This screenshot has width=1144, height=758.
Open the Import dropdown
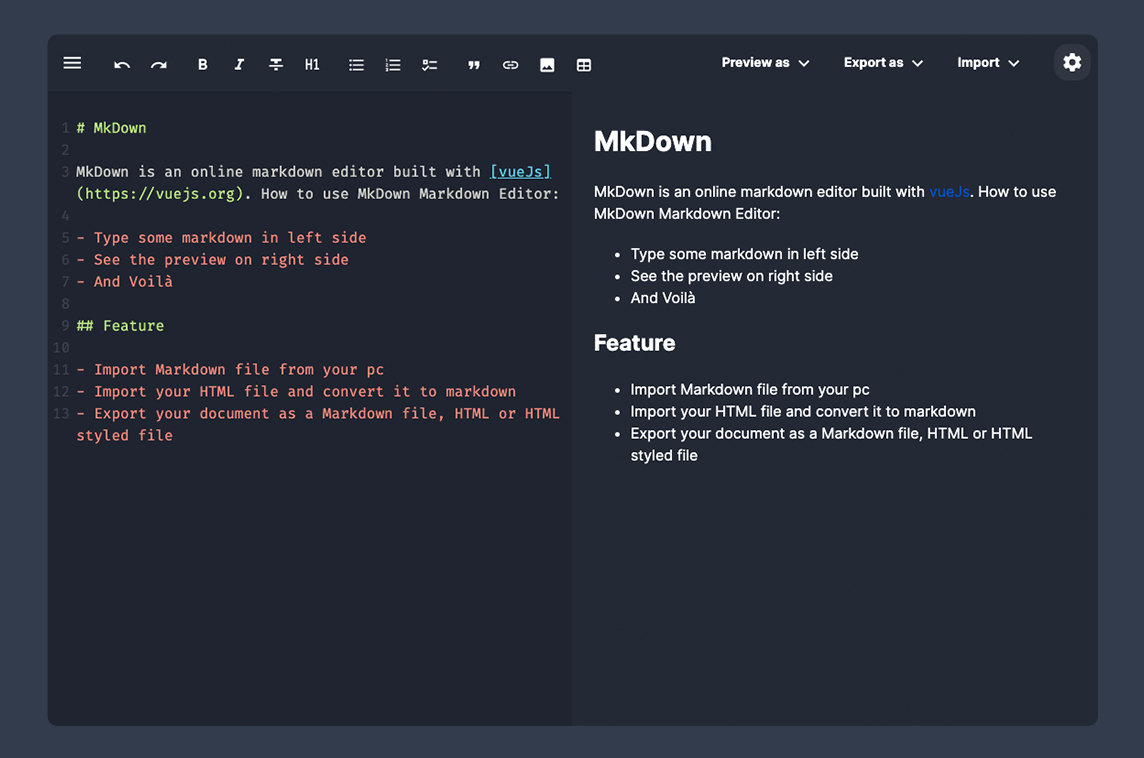(988, 63)
